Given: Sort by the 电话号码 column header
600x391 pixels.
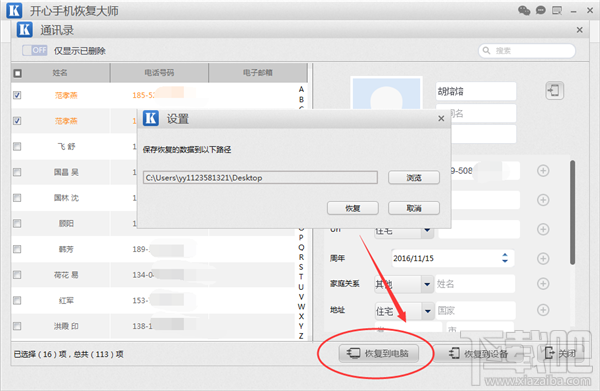Looking at the screenshot, I should 159,73.
